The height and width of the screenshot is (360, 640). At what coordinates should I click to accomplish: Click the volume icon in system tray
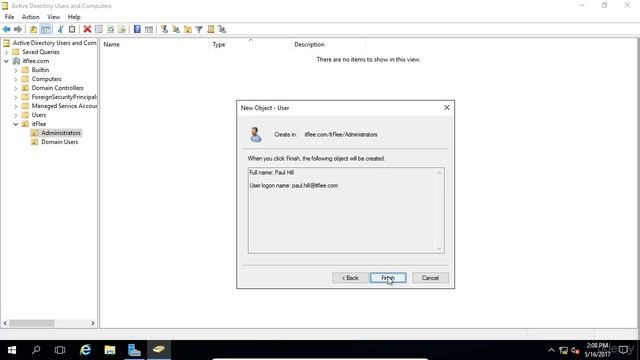click(x=576, y=350)
